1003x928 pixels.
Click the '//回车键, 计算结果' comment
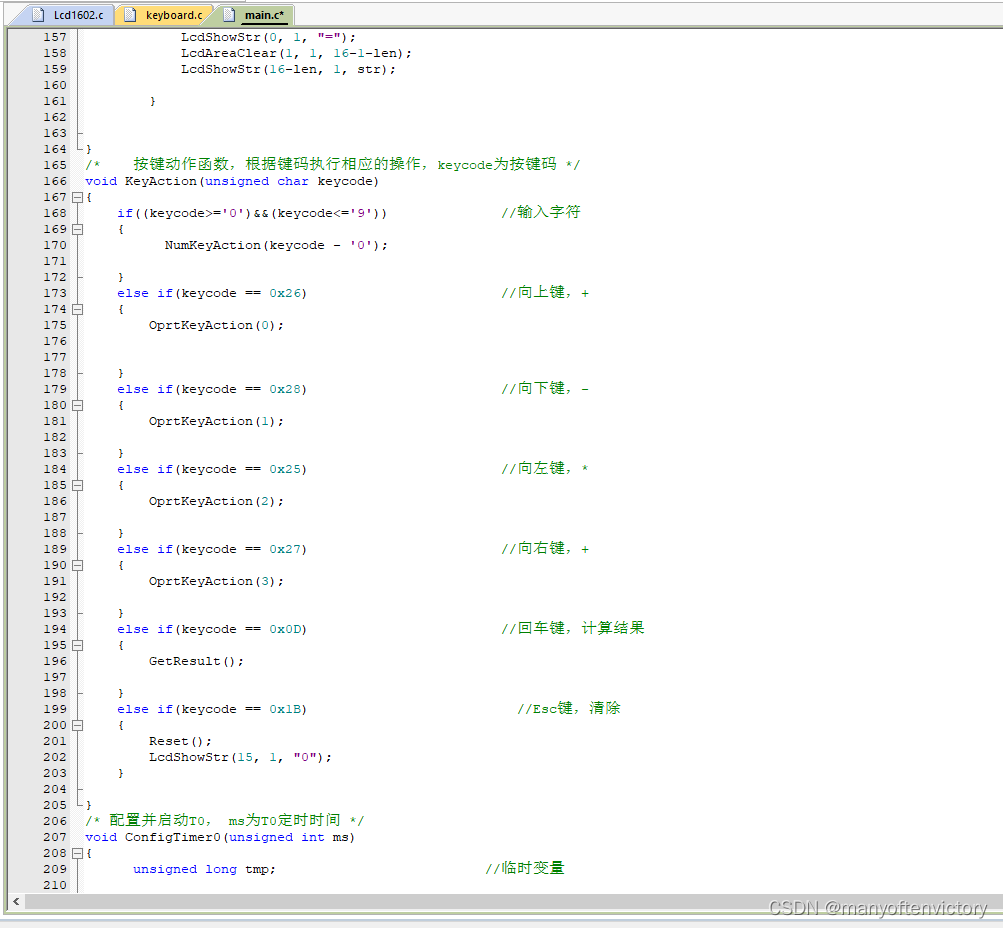(573, 629)
